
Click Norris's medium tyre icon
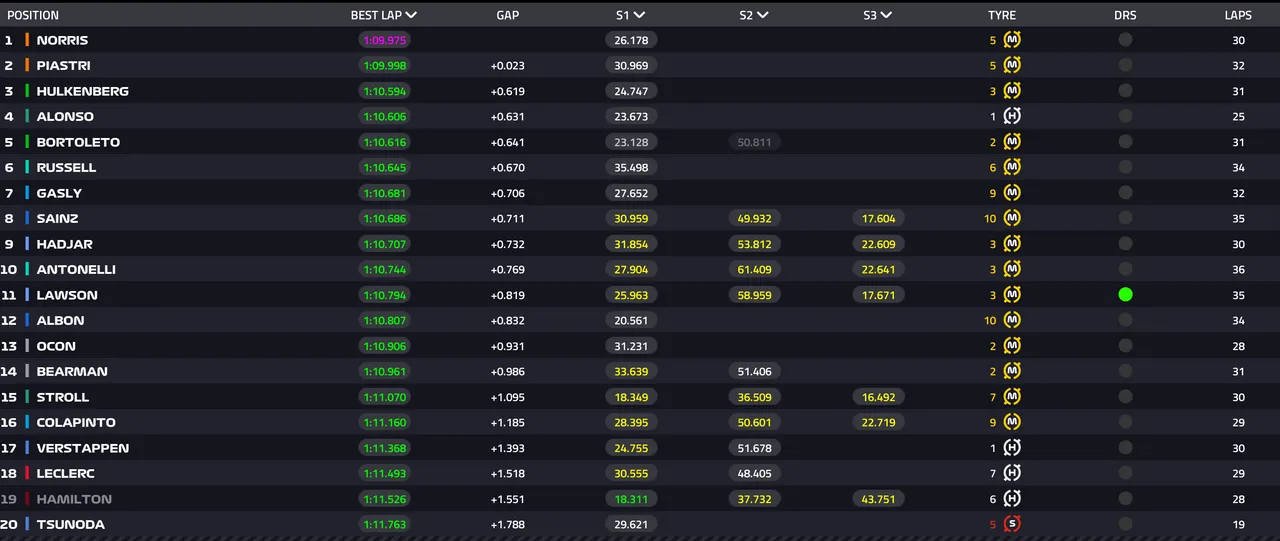pos(1012,40)
